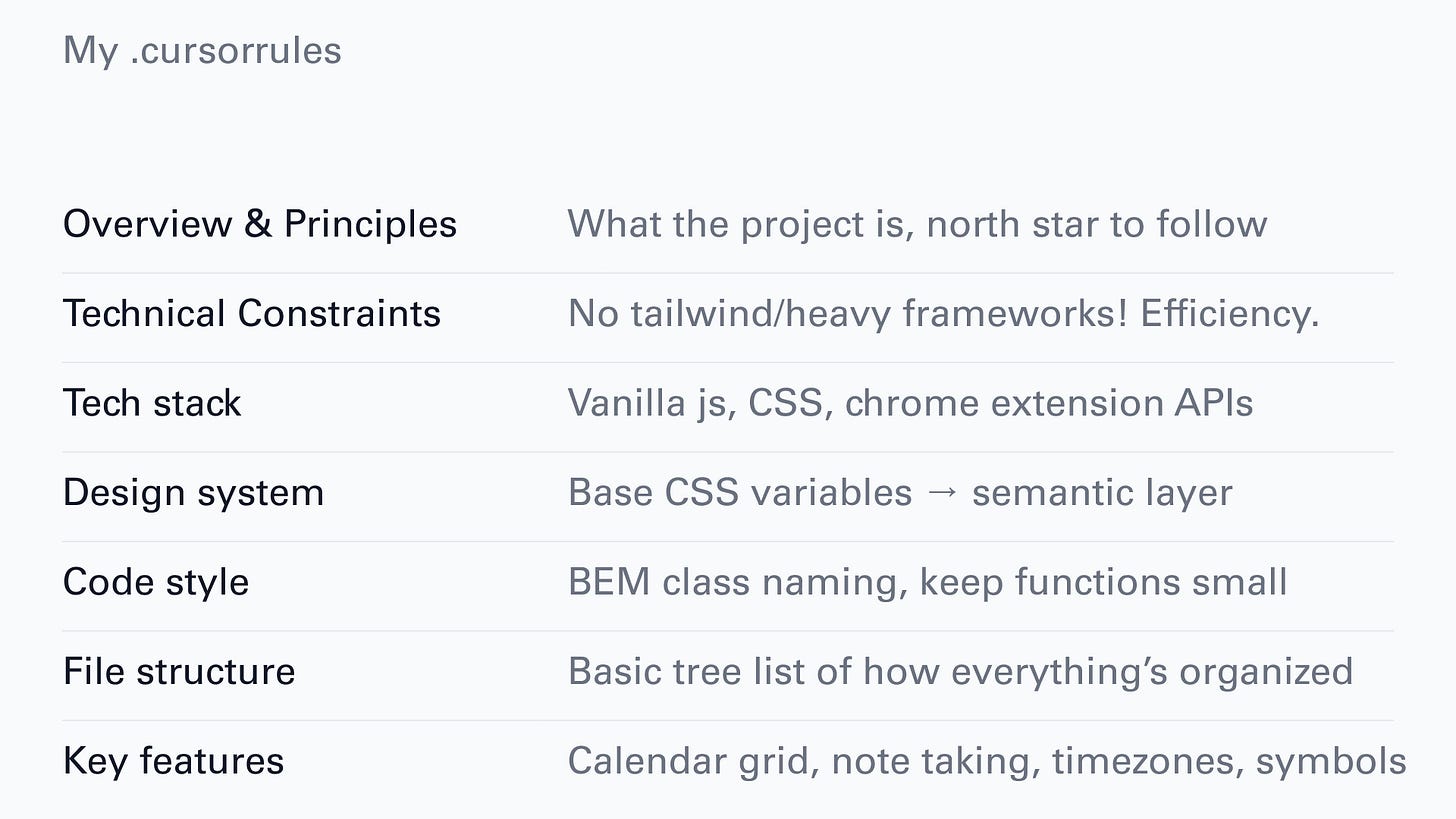Click 'What the project is, north star to follow'
The height and width of the screenshot is (819, 1456).
pyautogui.click(x=917, y=224)
